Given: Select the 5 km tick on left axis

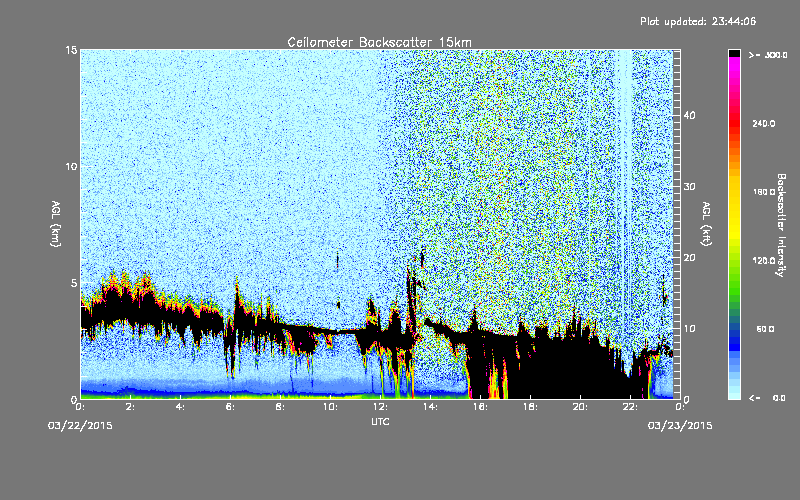Looking at the screenshot, I should [x=74, y=283].
